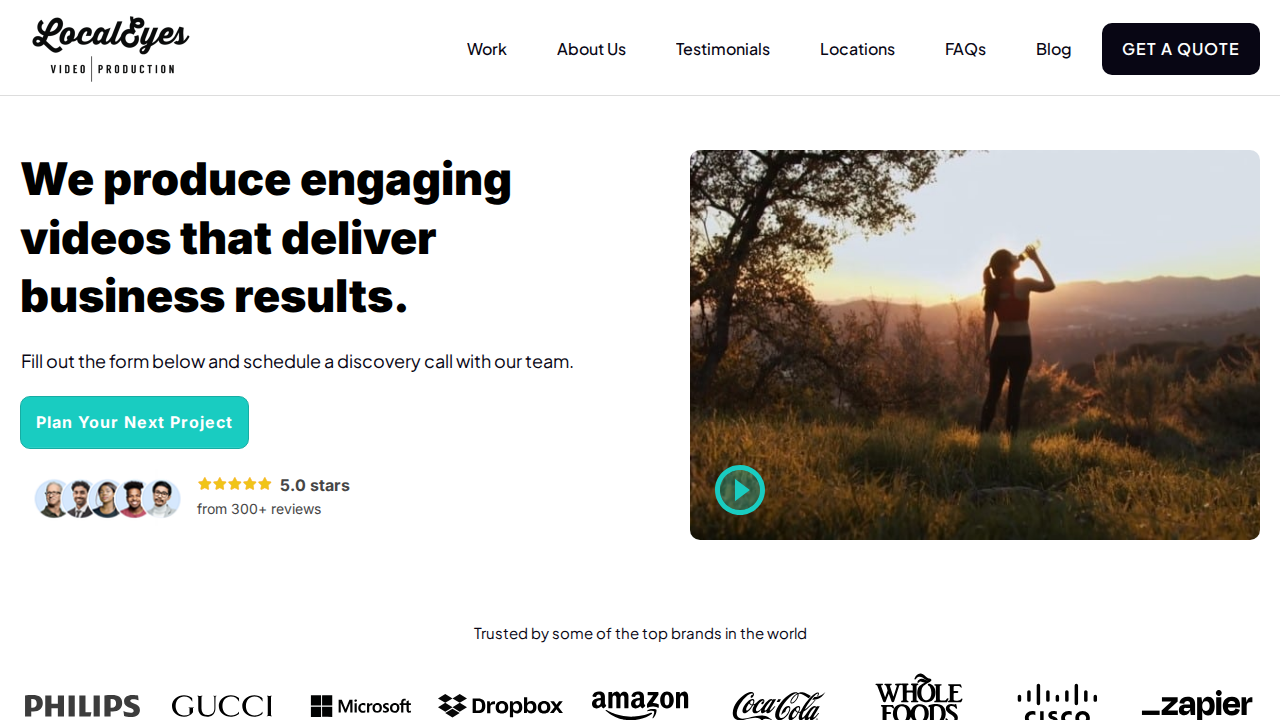Click the Gucci brand logo

click(222, 706)
